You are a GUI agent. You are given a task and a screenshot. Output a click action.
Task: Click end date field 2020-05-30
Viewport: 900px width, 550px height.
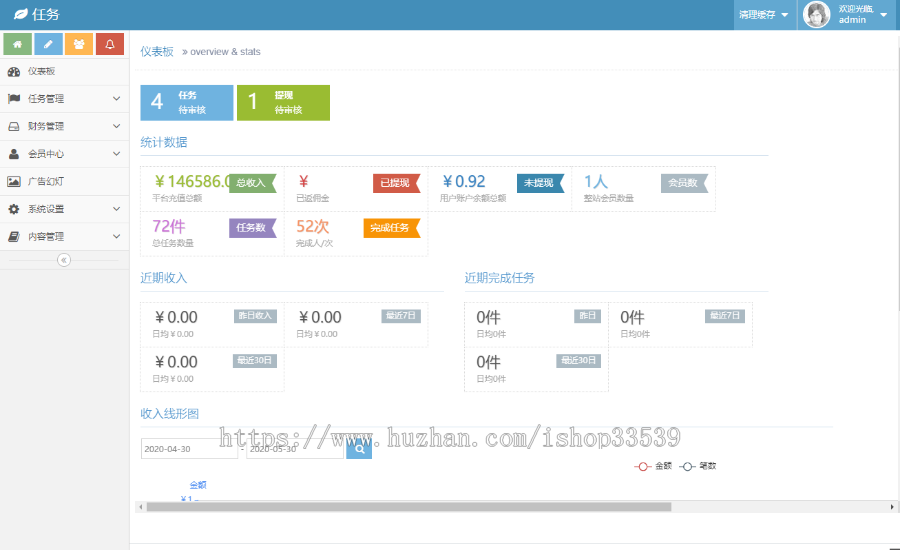(295, 449)
